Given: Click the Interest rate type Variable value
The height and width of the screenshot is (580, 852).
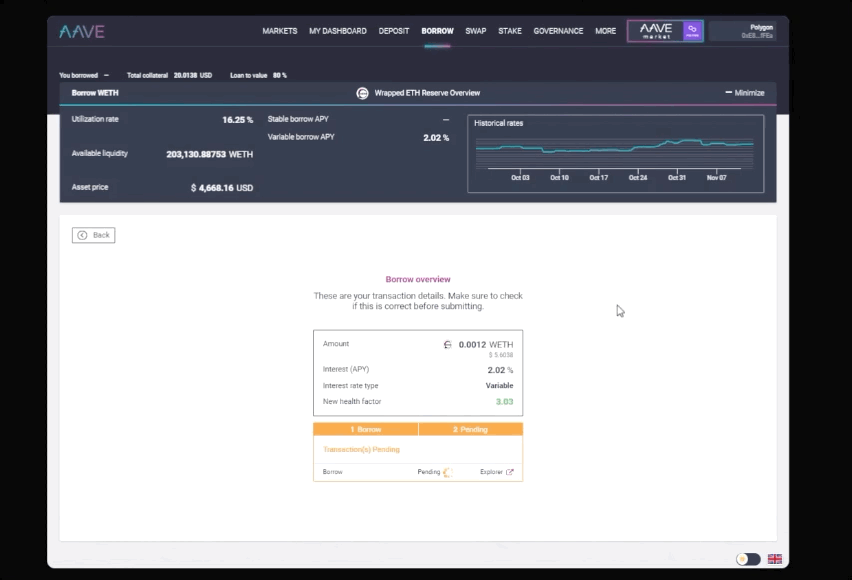Looking at the screenshot, I should (499, 385).
